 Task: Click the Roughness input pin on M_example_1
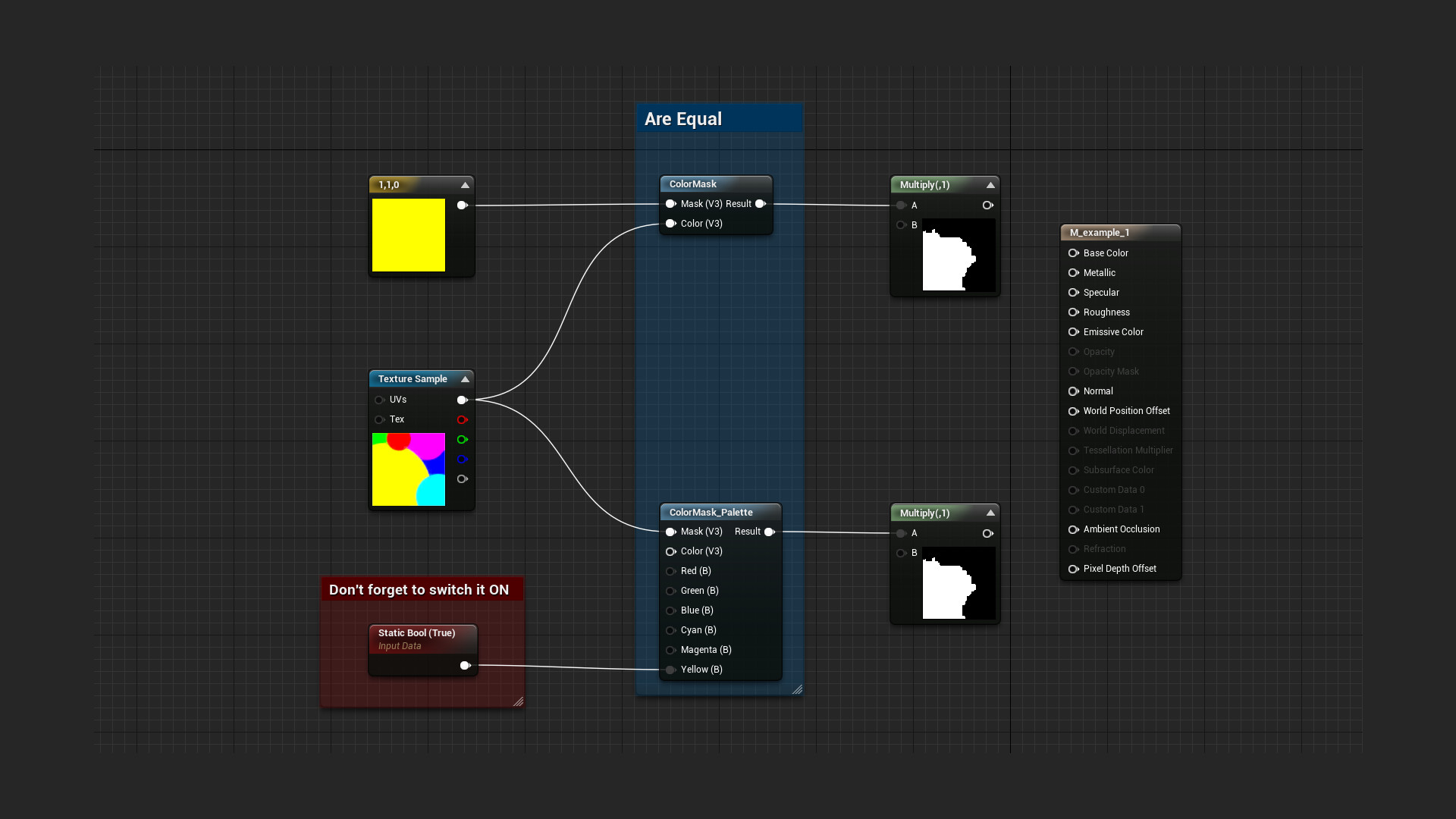1074,312
